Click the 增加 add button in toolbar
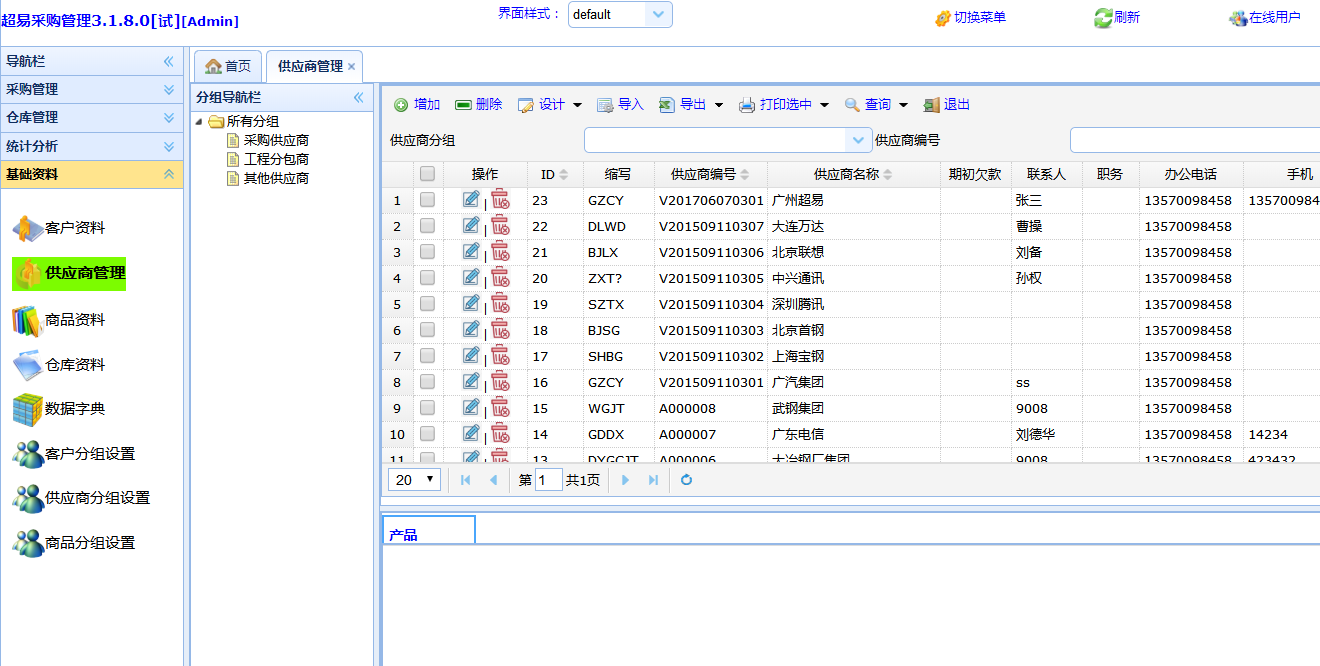Image resolution: width=1320 pixels, height=666 pixels. (x=417, y=105)
